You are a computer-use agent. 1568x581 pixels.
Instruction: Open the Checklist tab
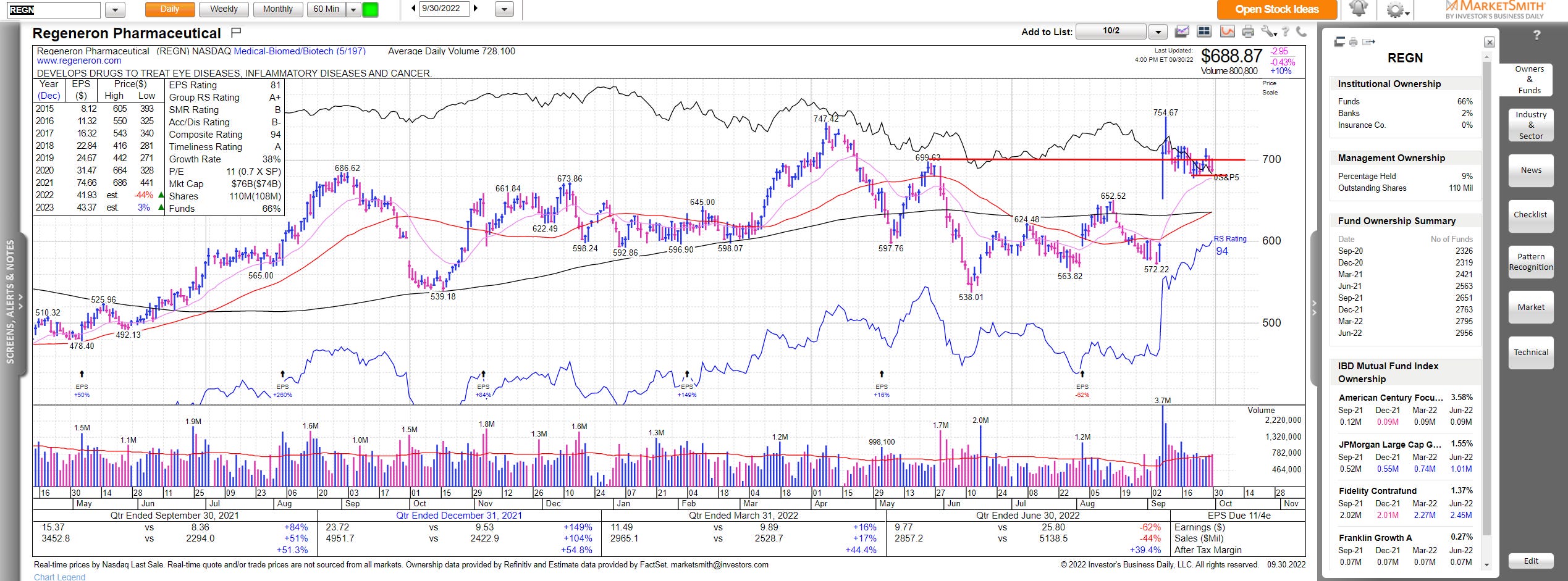coord(1530,215)
